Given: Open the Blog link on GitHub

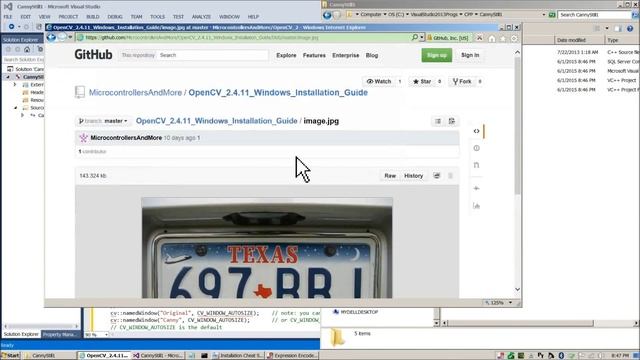Looking at the screenshot, I should click(x=372, y=55).
